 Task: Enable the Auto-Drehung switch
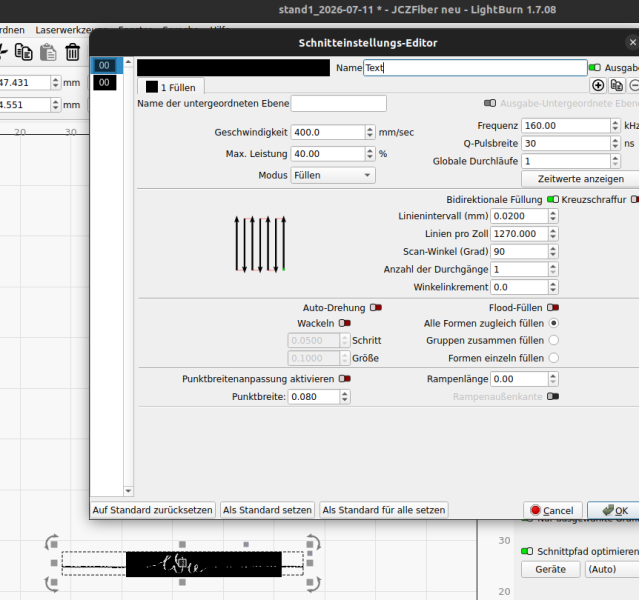pos(376,307)
